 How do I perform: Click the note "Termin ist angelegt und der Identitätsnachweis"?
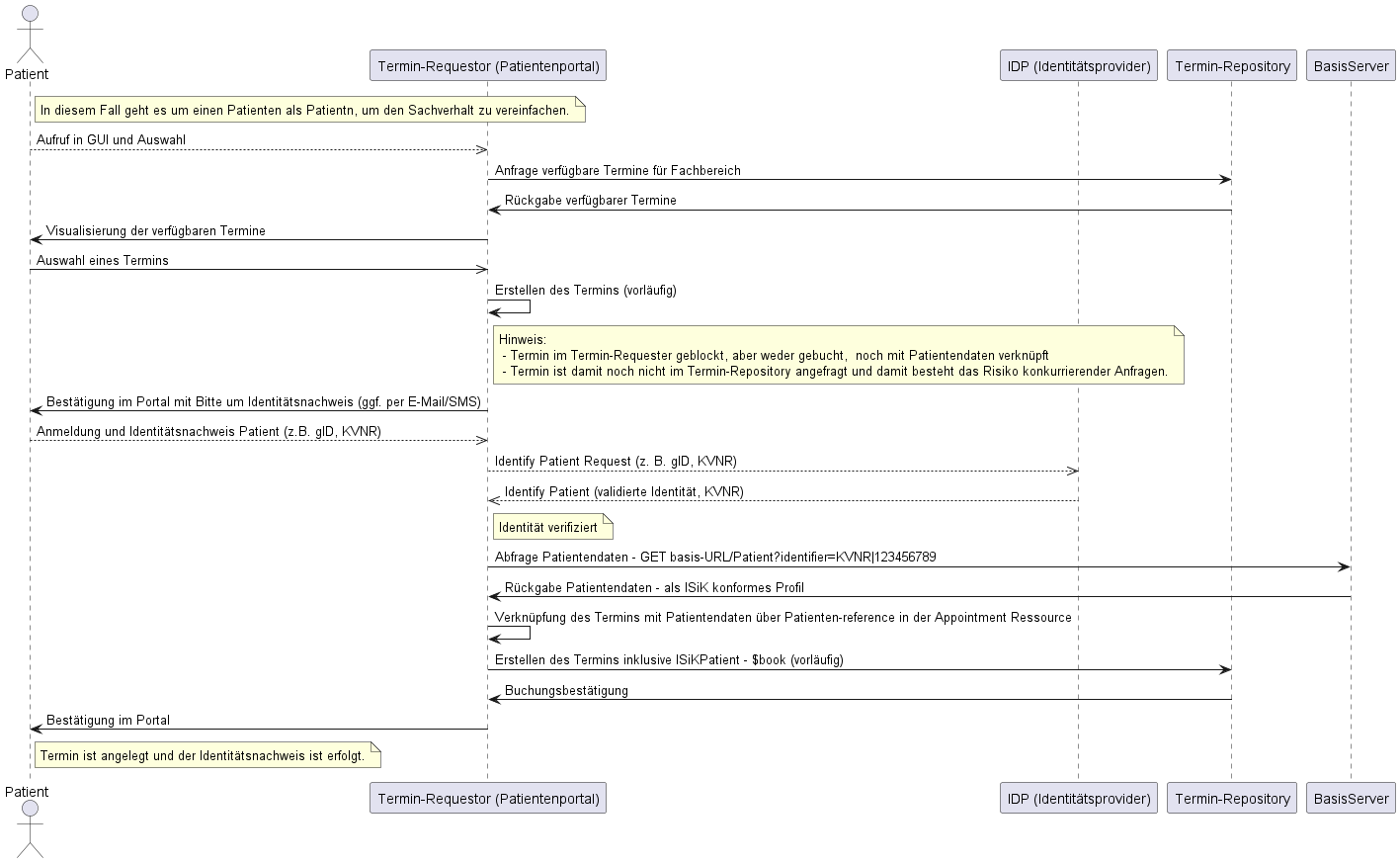[x=207, y=755]
